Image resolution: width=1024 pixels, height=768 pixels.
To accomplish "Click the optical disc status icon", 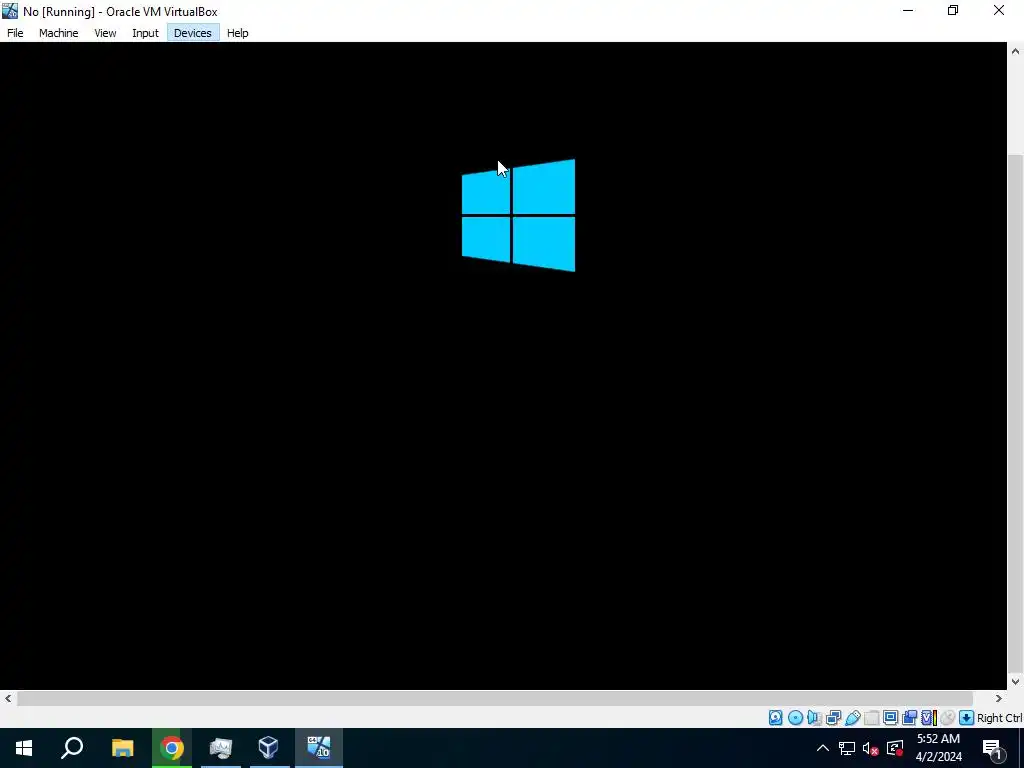I will pyautogui.click(x=795, y=718).
